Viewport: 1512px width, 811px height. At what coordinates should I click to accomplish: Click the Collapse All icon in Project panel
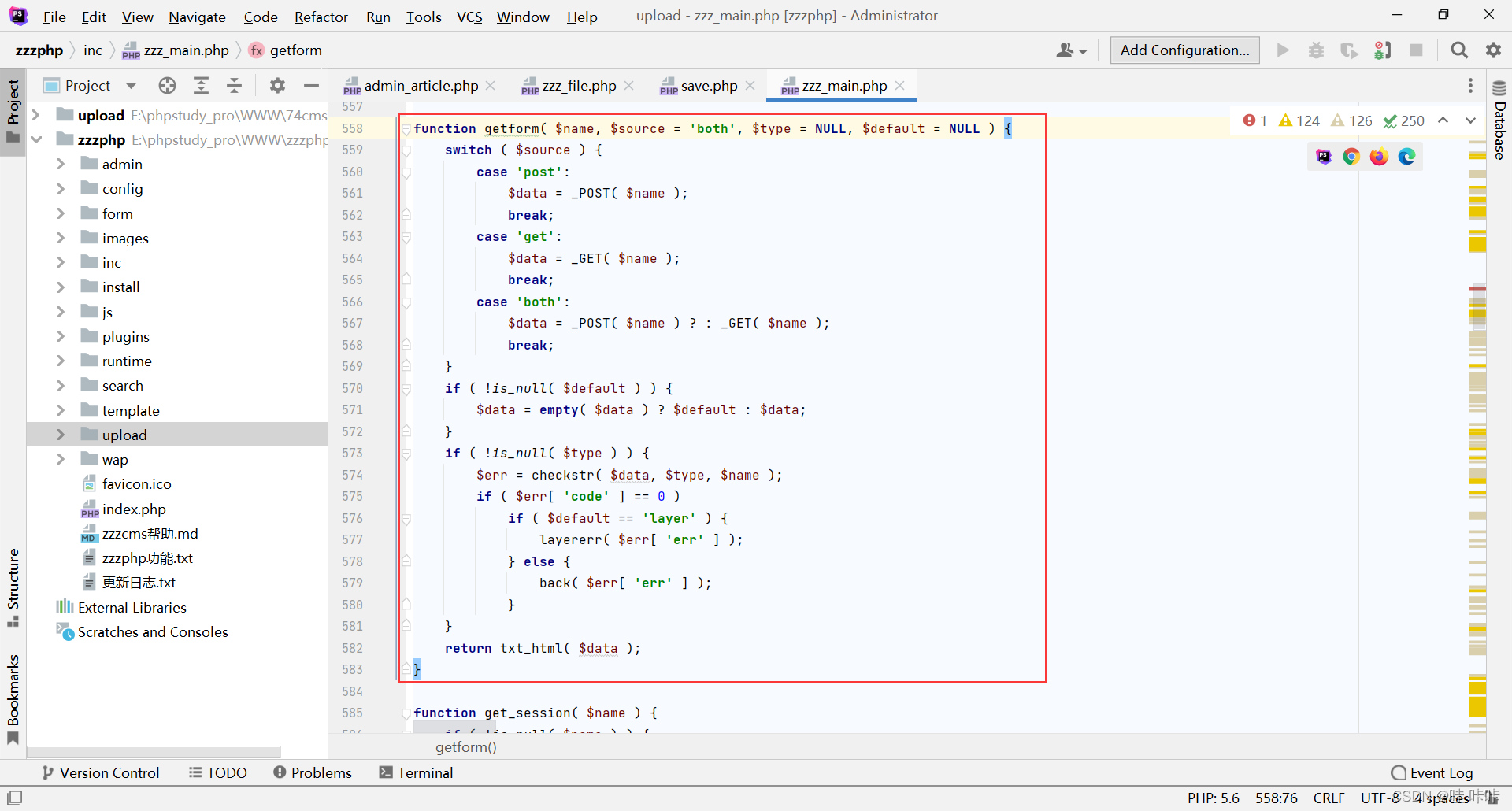click(234, 85)
